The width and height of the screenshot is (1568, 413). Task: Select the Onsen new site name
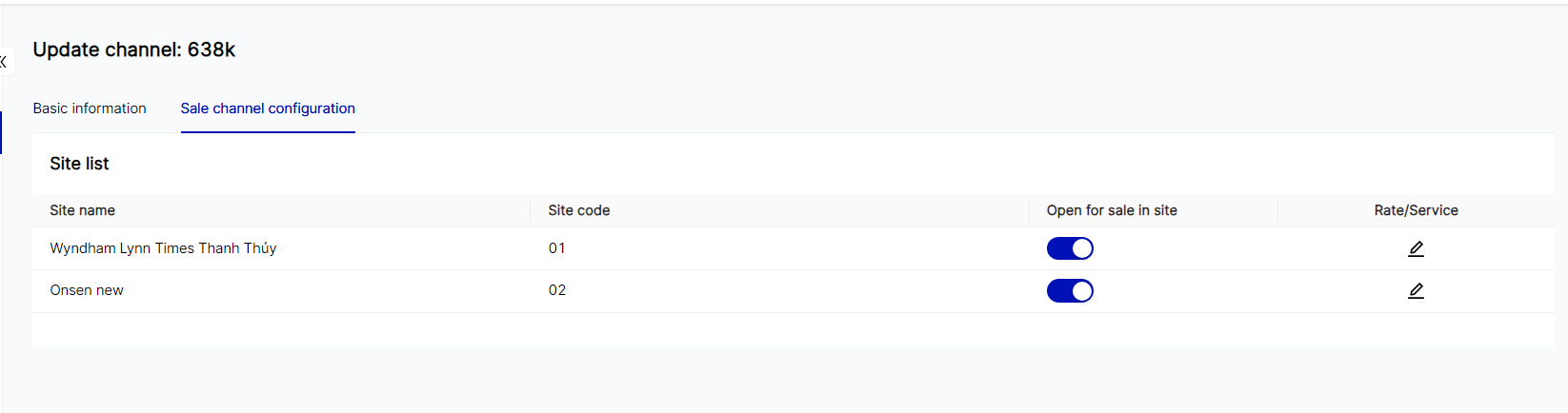point(87,290)
